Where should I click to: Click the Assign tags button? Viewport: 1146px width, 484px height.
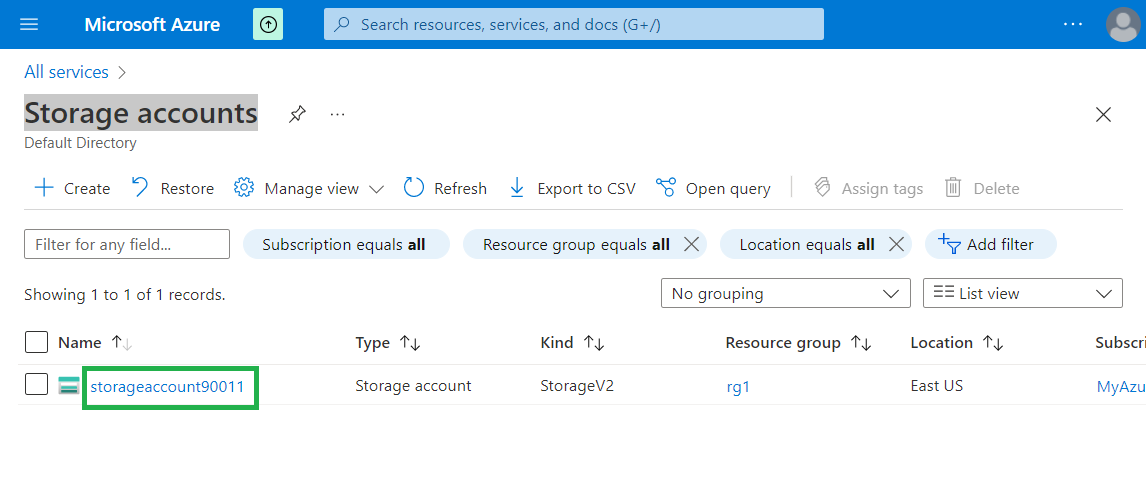coord(868,189)
